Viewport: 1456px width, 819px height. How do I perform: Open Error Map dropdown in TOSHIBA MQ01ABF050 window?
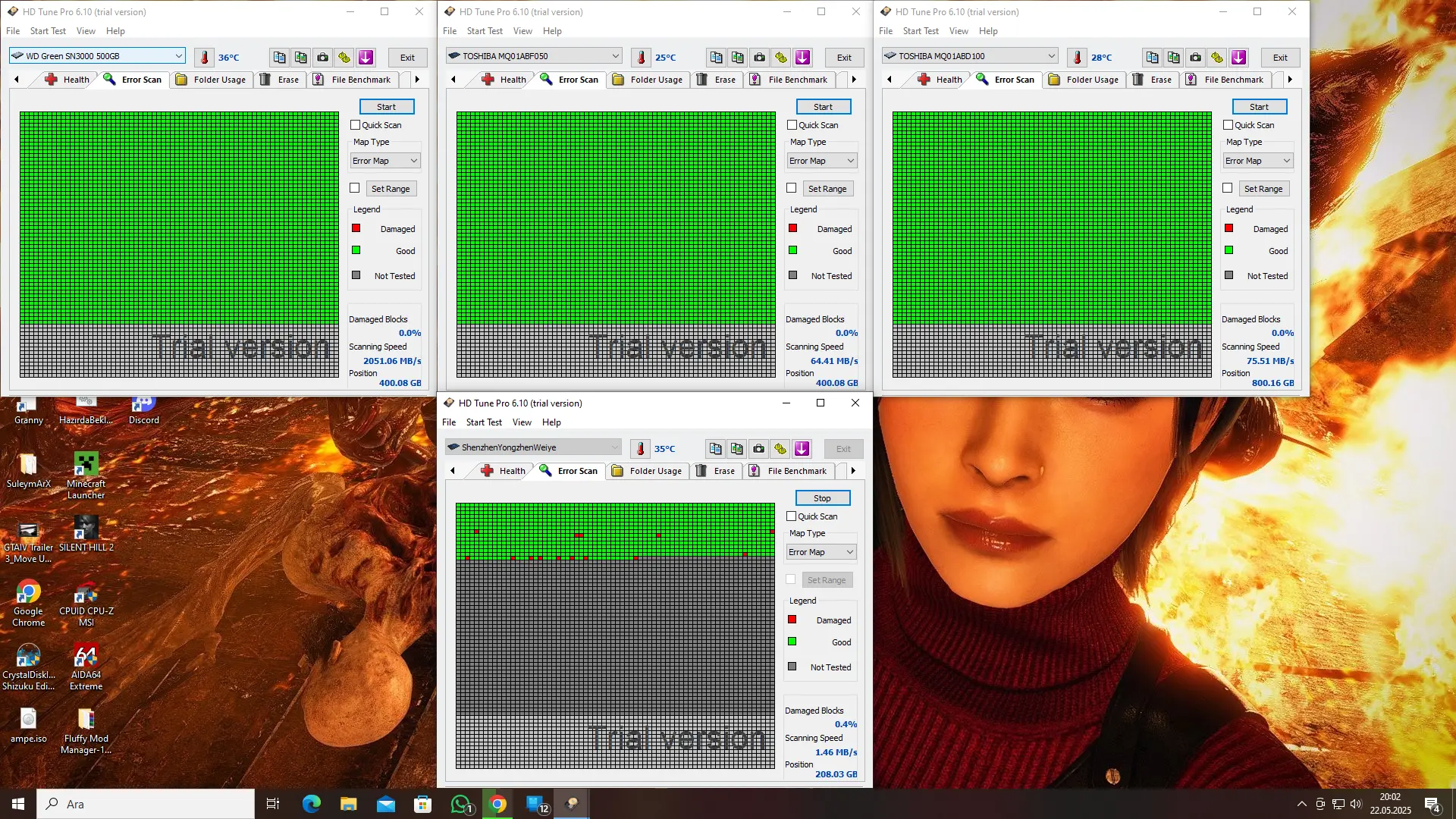click(822, 161)
